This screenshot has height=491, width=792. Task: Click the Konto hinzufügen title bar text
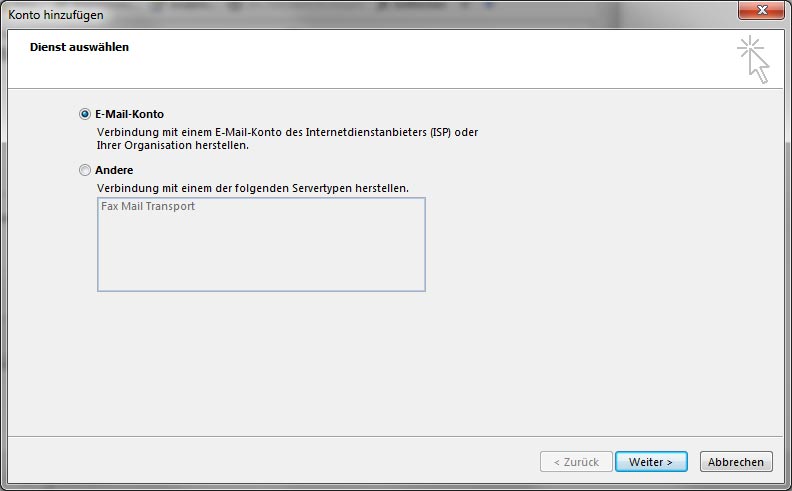pyautogui.click(x=55, y=15)
